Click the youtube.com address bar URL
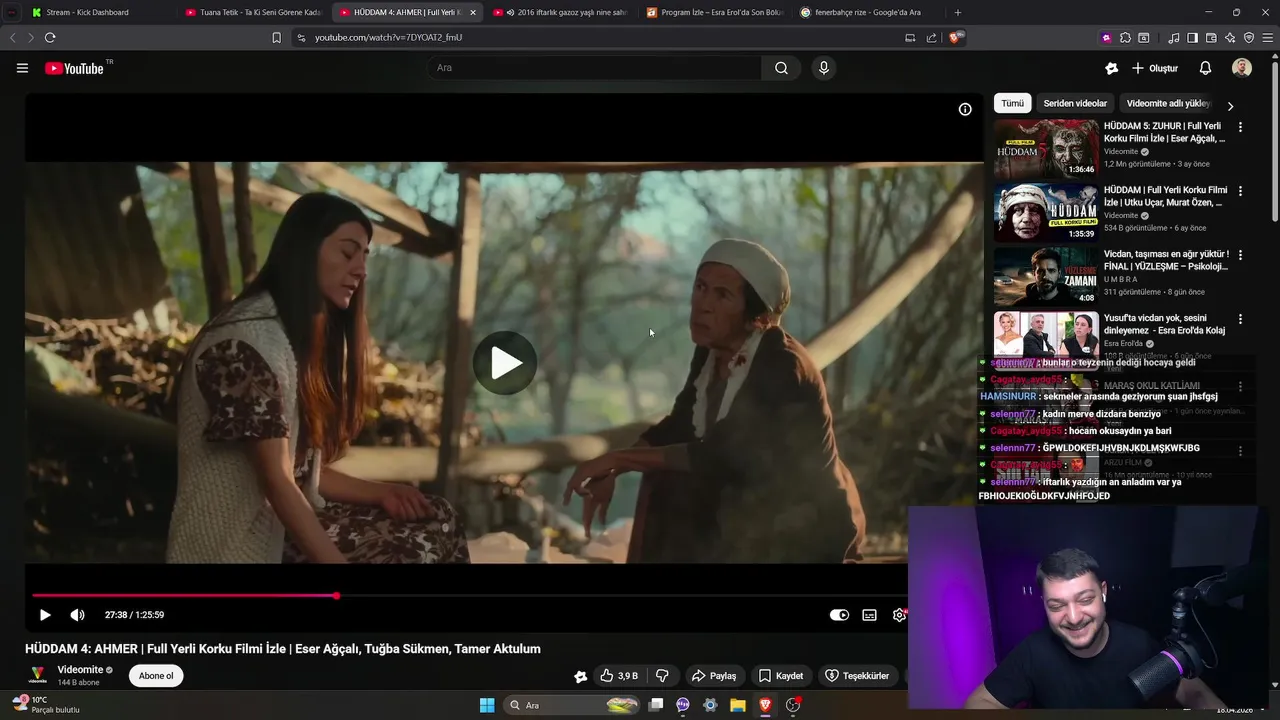Screen dimensions: 1280x720 389,38
